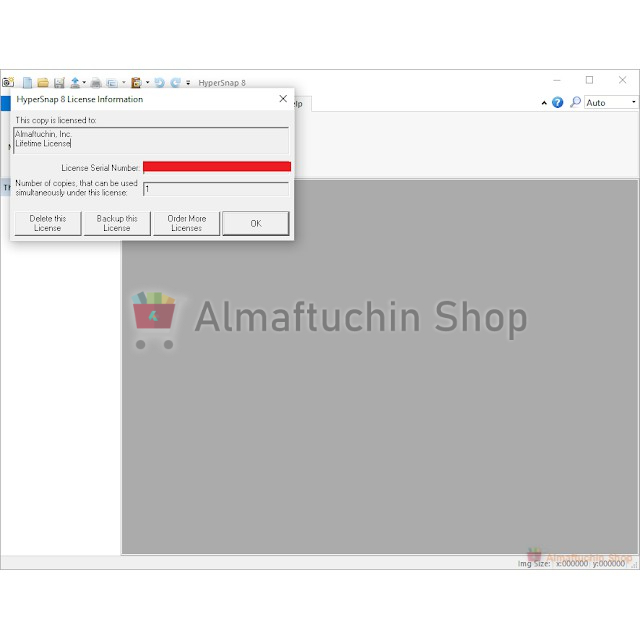Viewport: 640px width, 640px height.
Task: Redo with the blue forward arrow
Action: (x=176, y=83)
